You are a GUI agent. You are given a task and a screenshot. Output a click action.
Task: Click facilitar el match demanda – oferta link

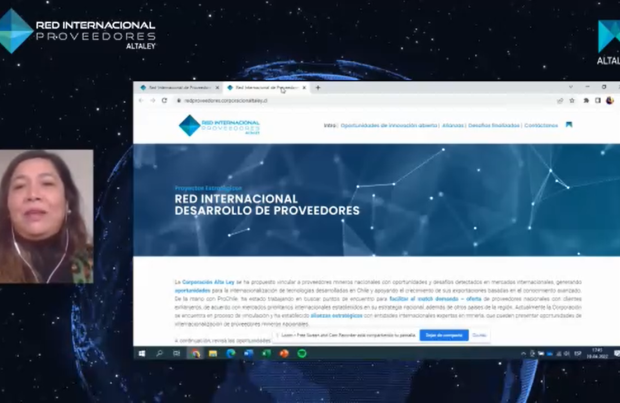435,299
